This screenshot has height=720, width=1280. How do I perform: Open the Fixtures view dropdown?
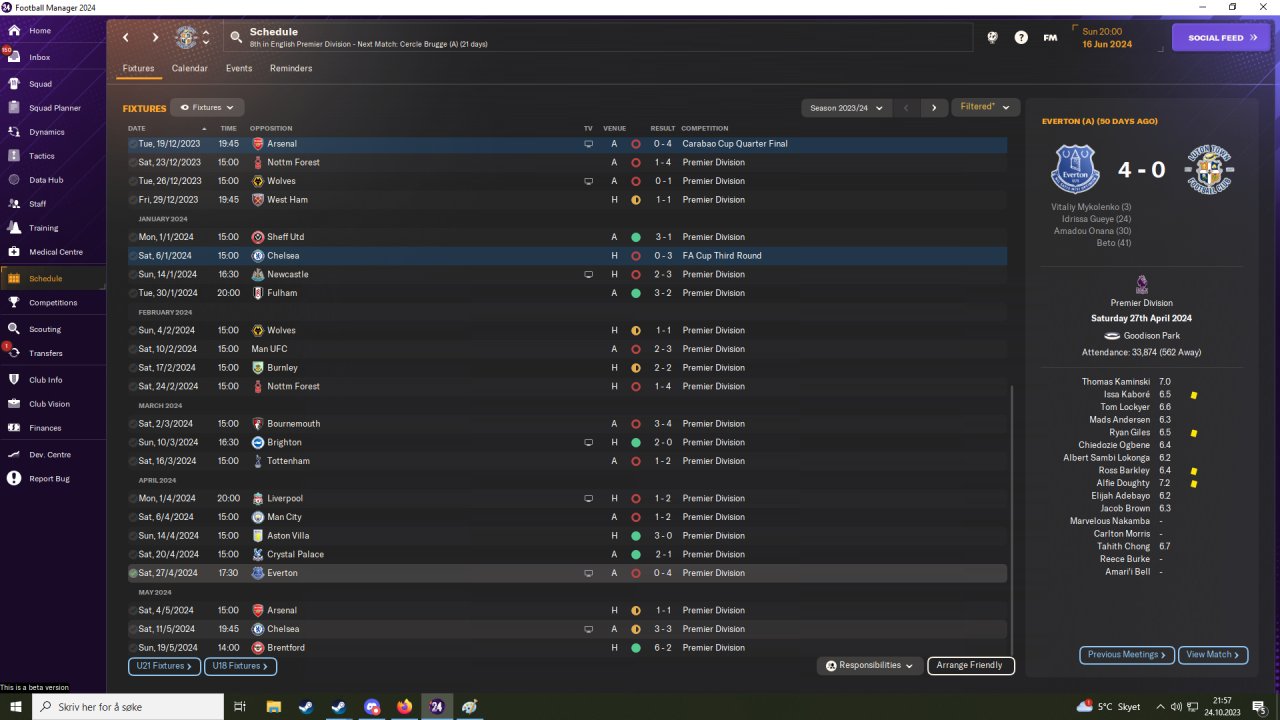point(207,107)
